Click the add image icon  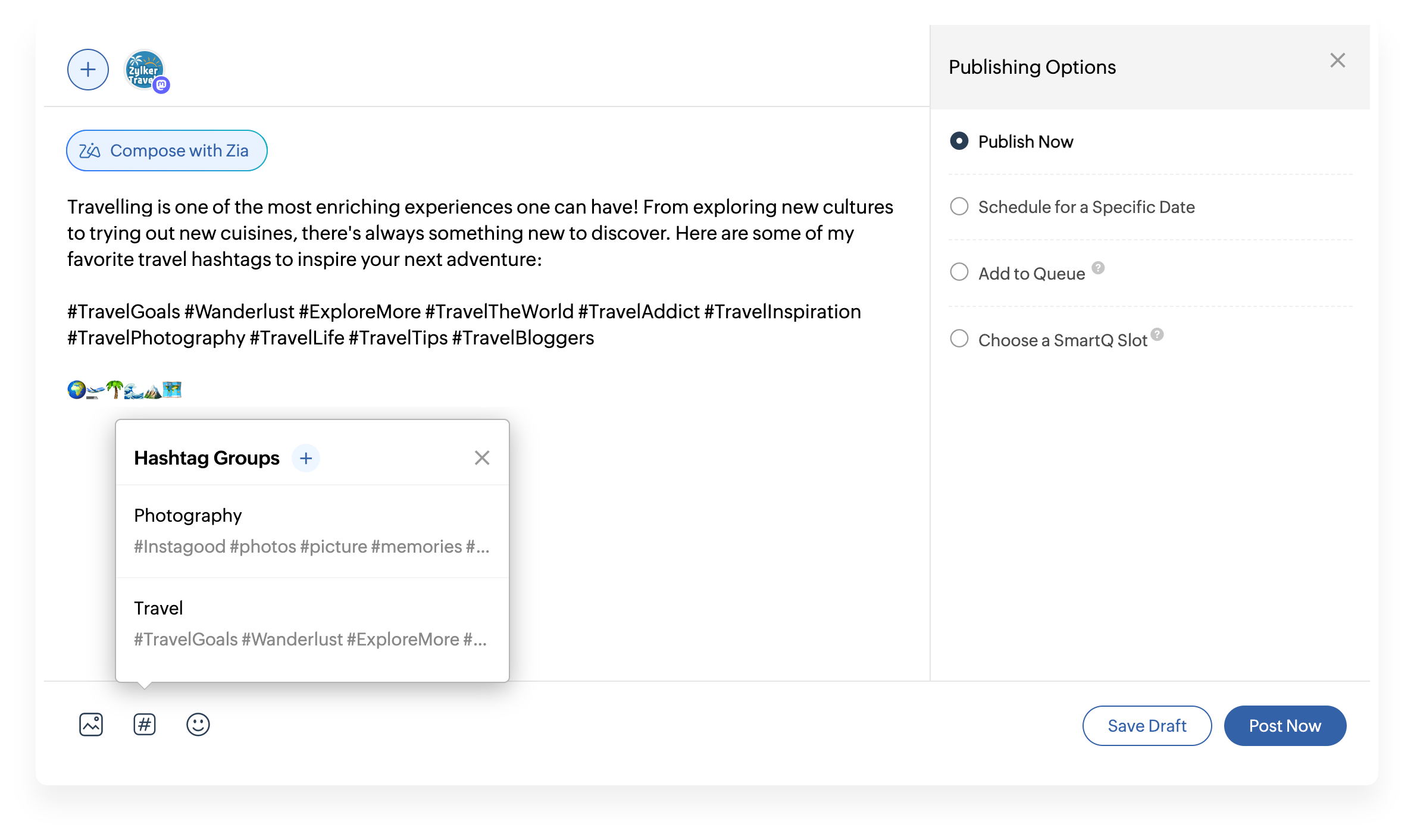tap(91, 725)
